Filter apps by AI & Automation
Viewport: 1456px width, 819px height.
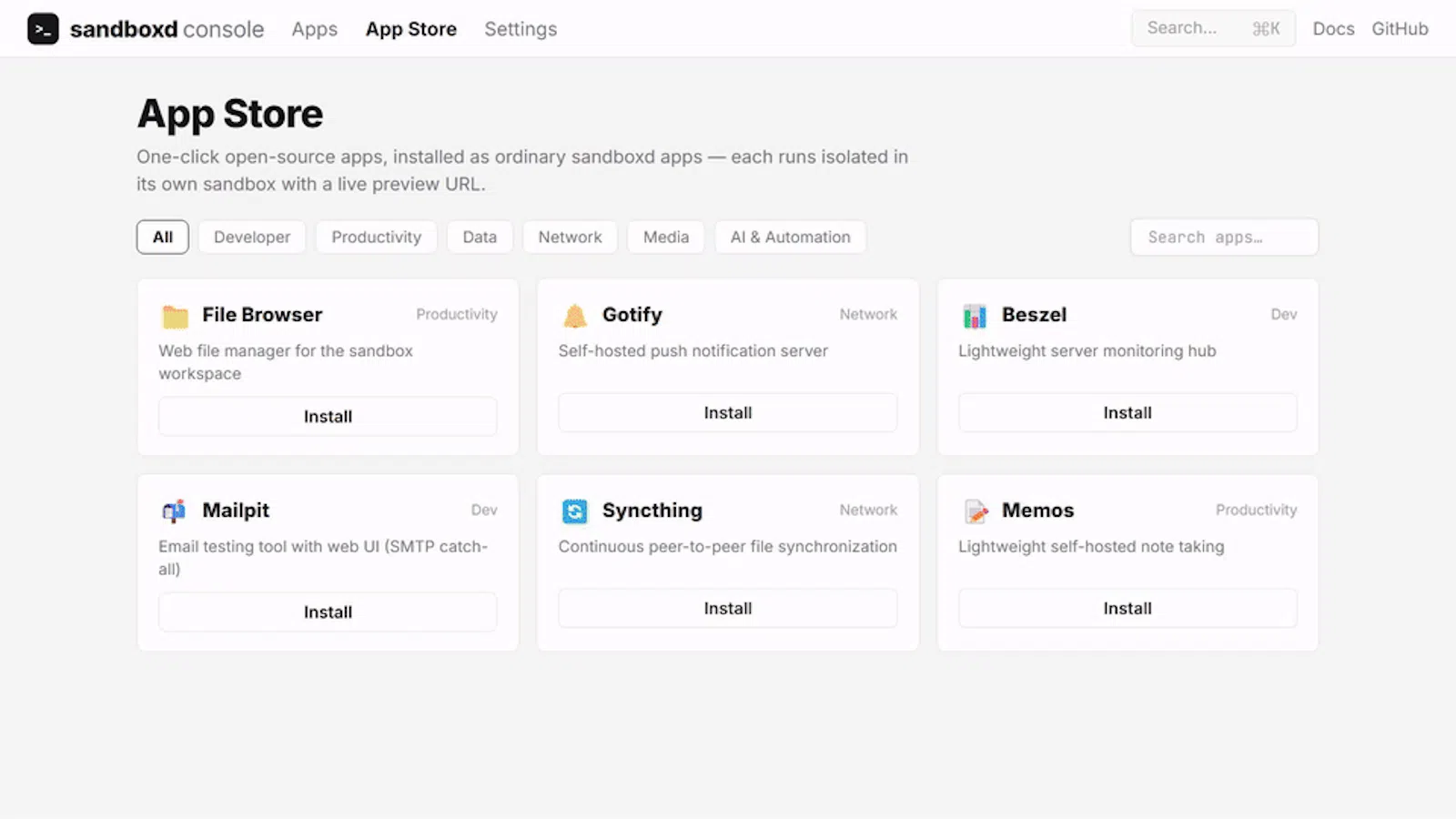click(791, 238)
